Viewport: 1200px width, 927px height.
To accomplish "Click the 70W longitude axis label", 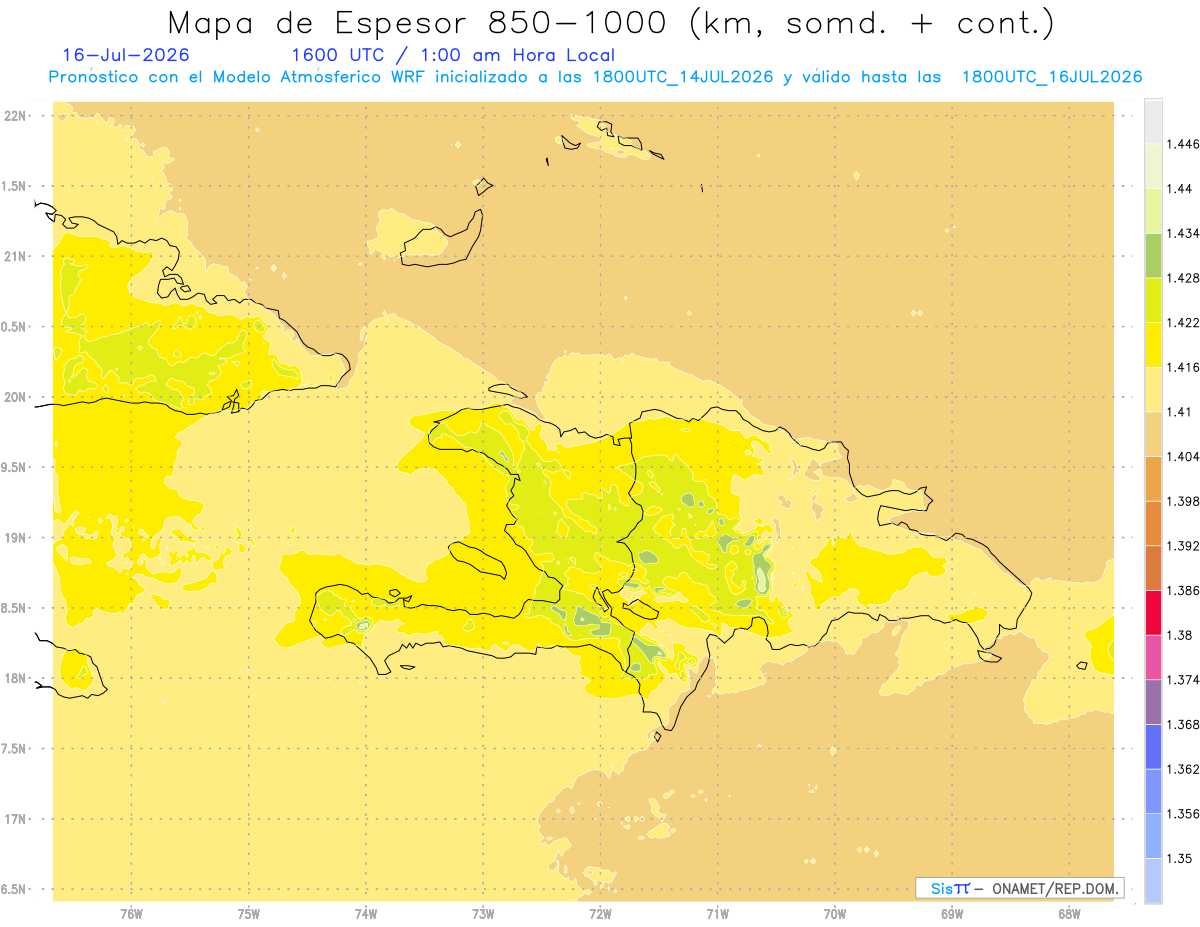I will (835, 914).
